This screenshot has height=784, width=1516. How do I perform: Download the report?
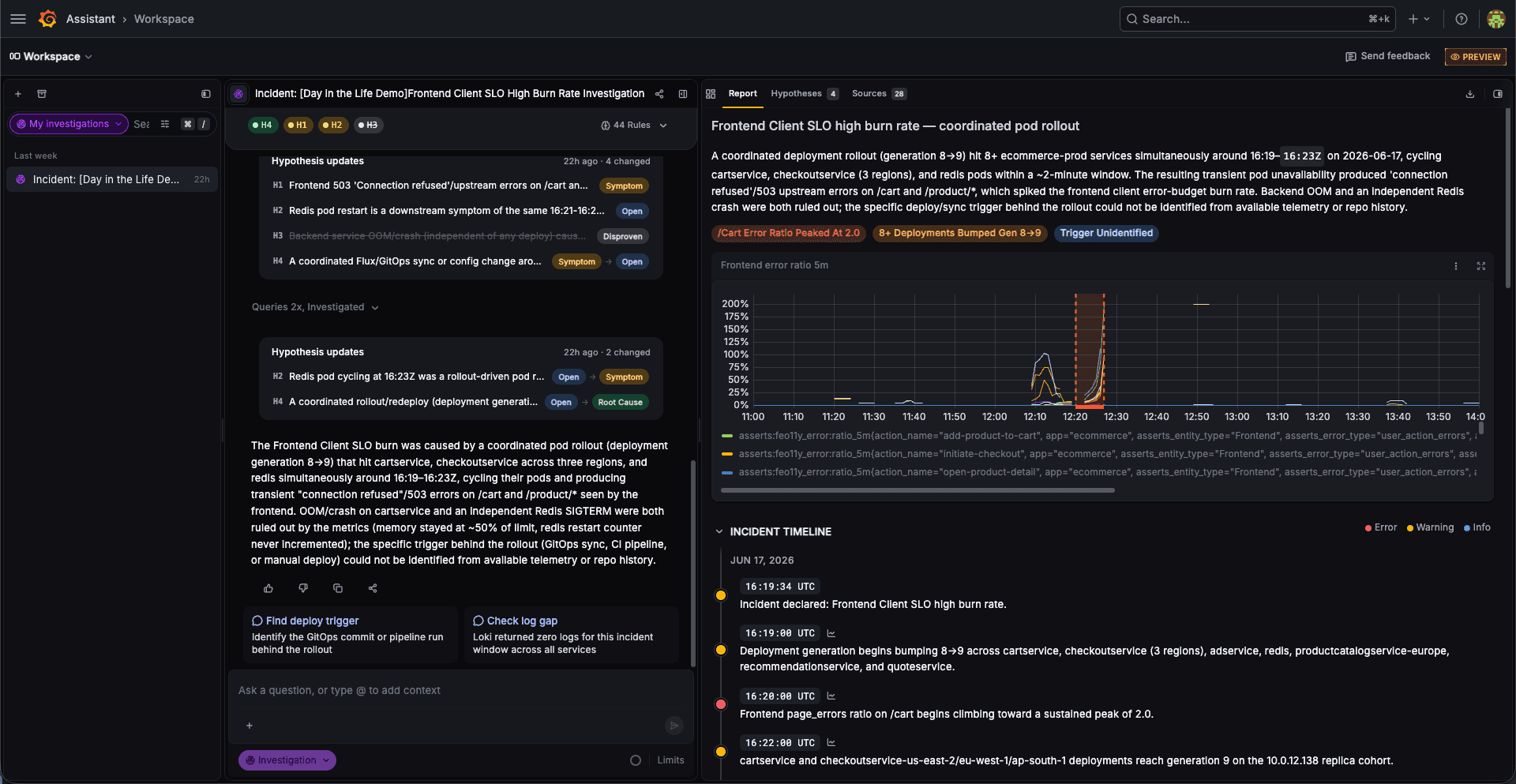click(x=1470, y=94)
